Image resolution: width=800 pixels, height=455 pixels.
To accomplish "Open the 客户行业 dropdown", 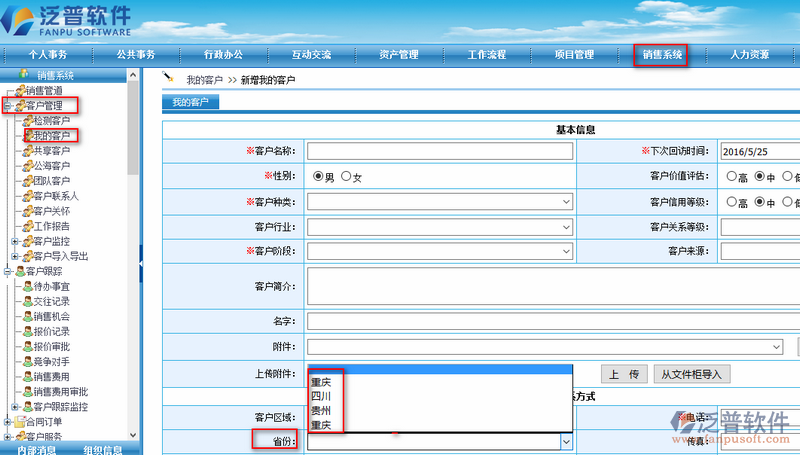I will point(440,227).
